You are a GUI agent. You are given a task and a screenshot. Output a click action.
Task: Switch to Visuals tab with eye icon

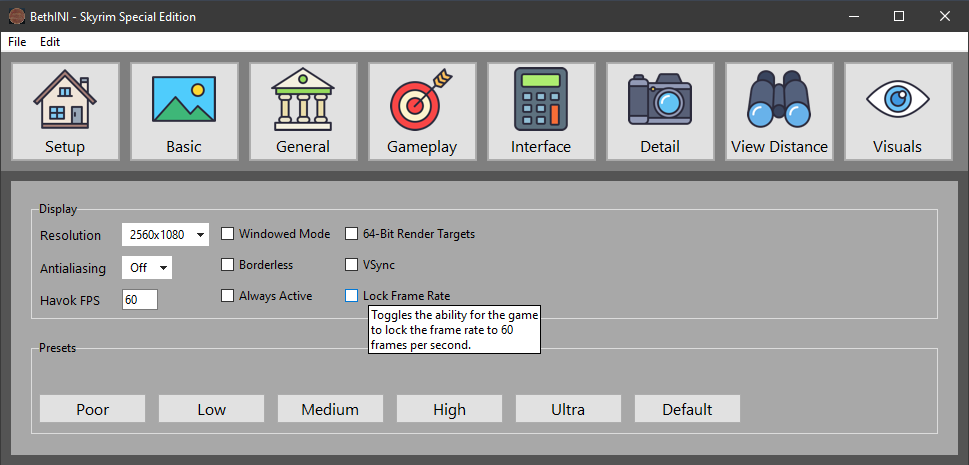(x=898, y=111)
